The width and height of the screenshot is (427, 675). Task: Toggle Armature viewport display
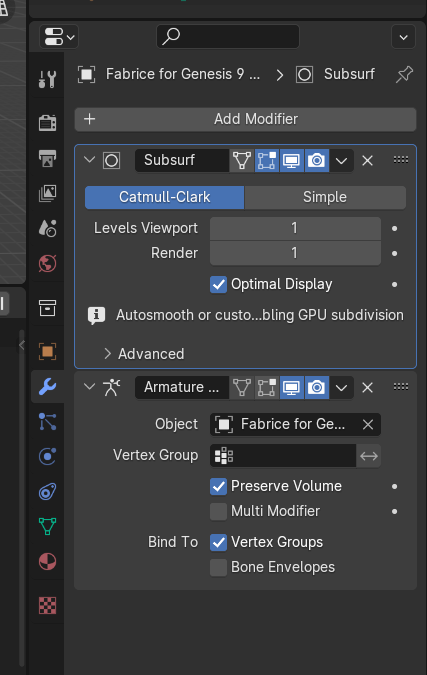292,387
